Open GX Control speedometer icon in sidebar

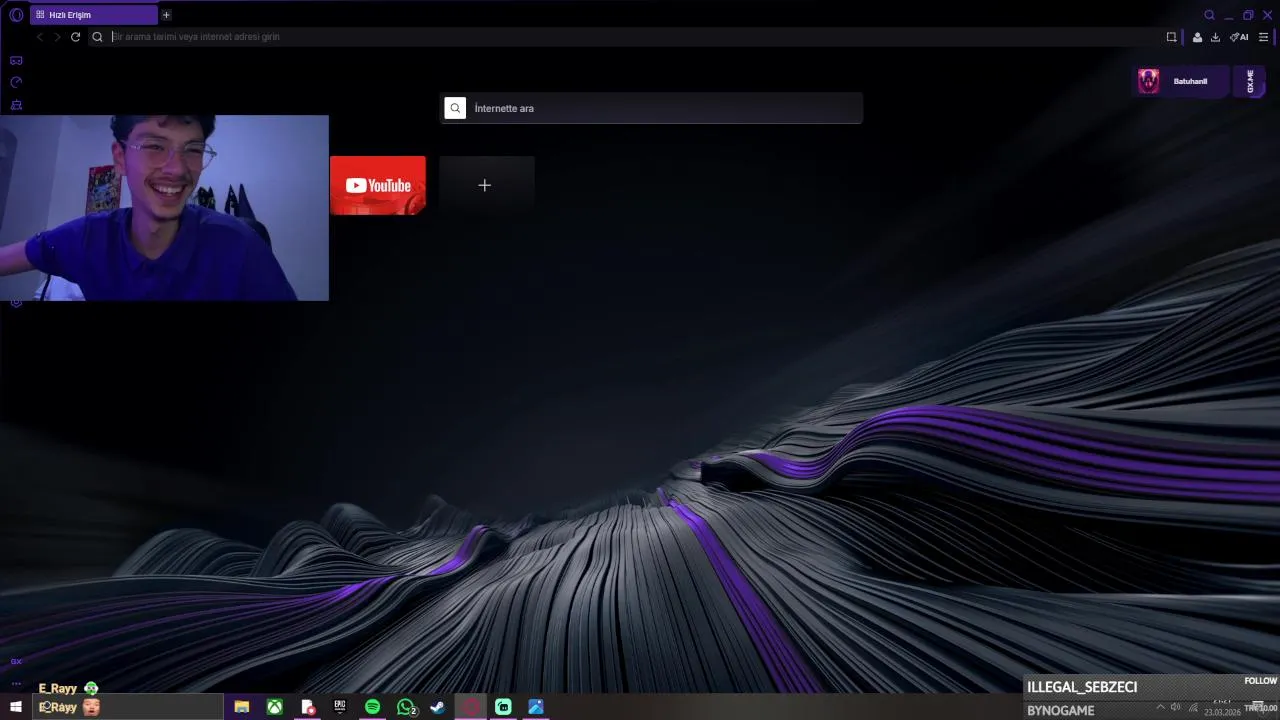tap(16, 83)
